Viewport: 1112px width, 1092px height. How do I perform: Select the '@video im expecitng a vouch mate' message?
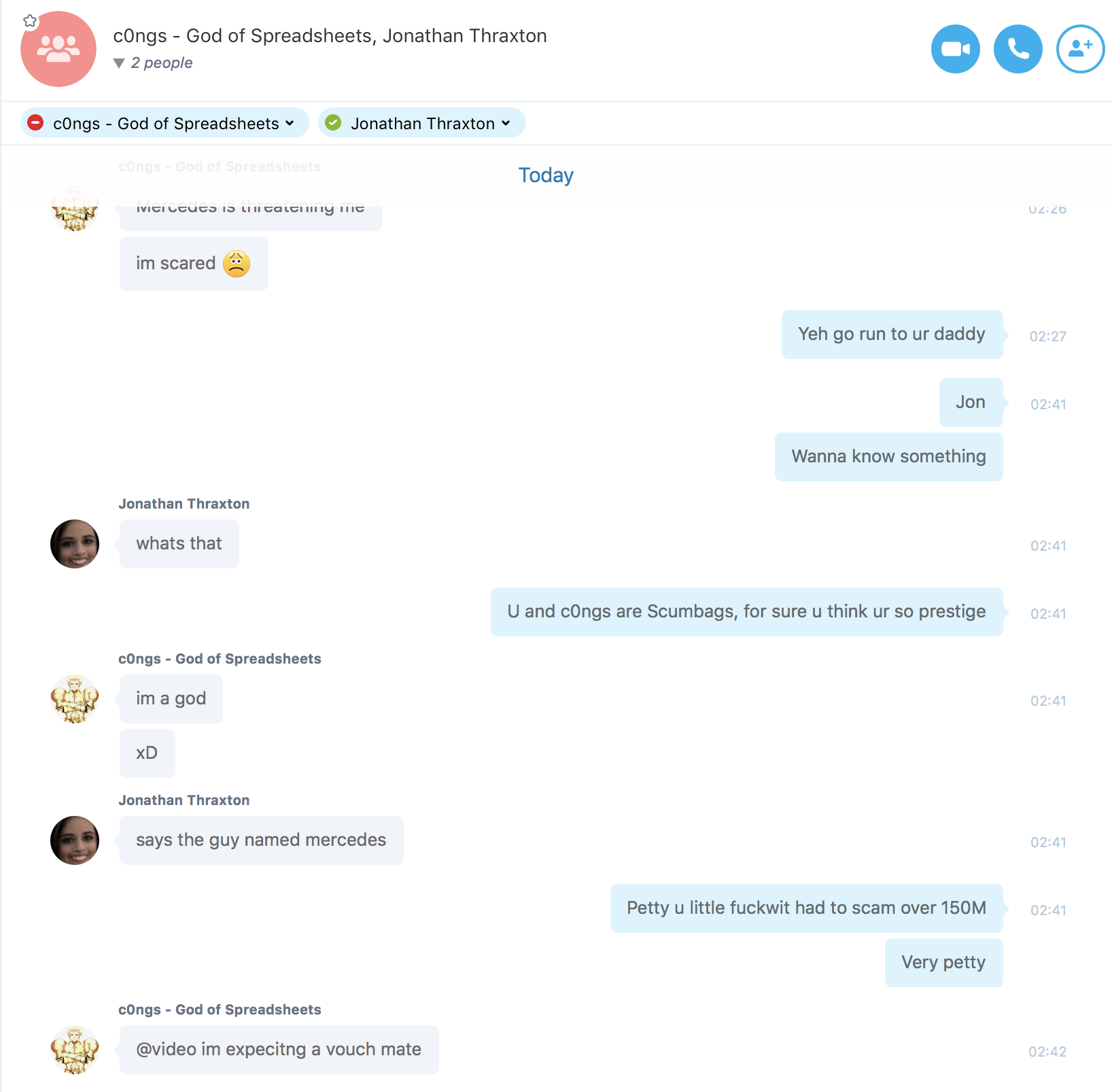(x=279, y=1050)
